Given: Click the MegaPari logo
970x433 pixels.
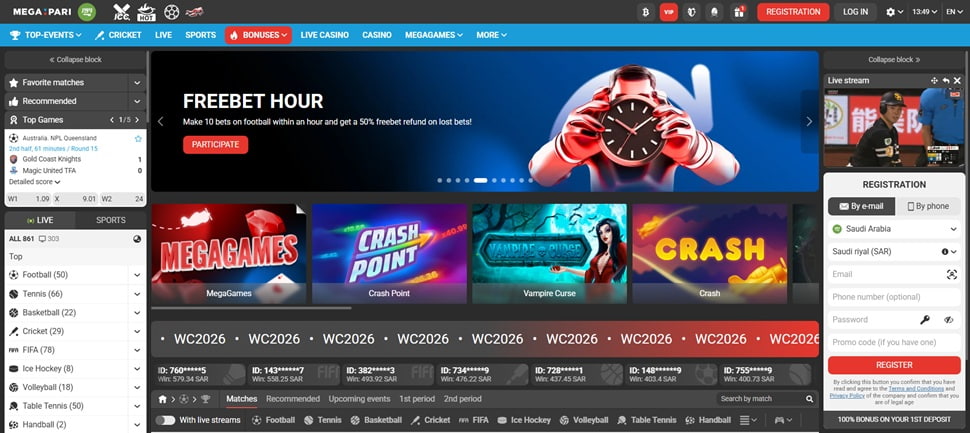Looking at the screenshot, I should pos(41,12).
